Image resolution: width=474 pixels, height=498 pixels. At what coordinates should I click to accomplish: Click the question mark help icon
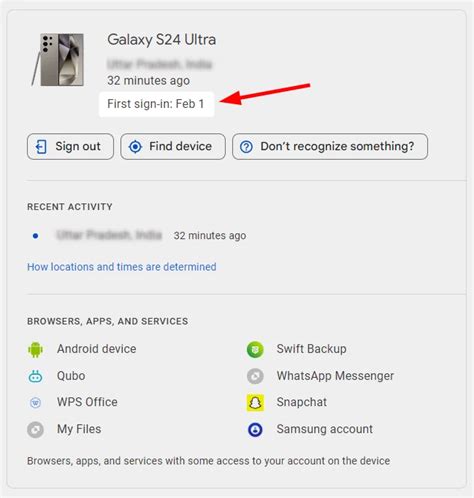click(246, 147)
